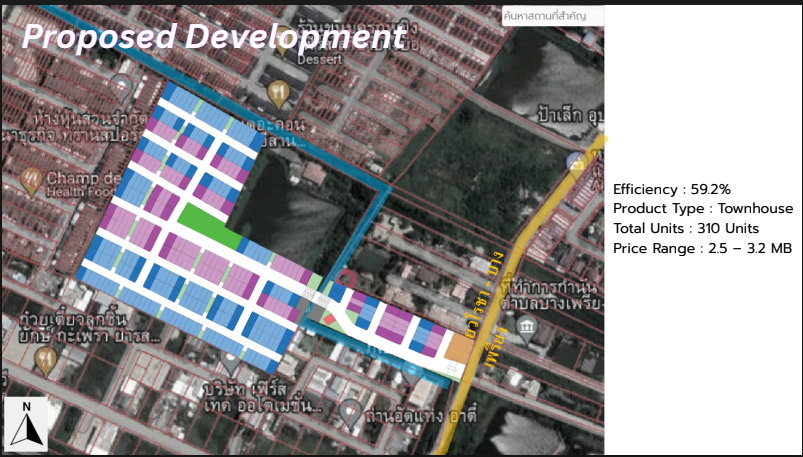This screenshot has width=803, height=457.
Task: Click the Proposed Development title
Action: tap(214, 37)
